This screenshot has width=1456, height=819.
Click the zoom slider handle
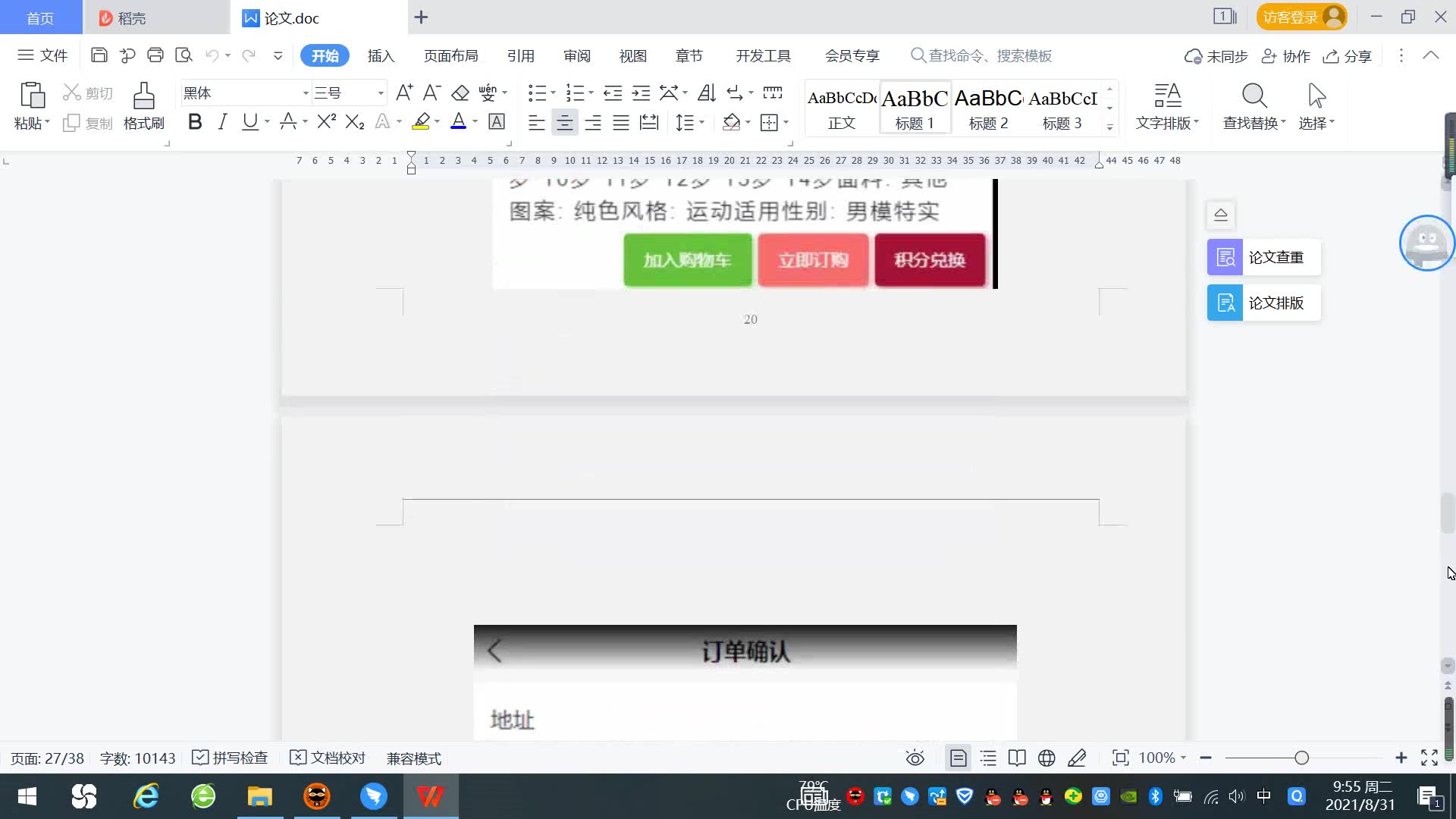(1301, 758)
